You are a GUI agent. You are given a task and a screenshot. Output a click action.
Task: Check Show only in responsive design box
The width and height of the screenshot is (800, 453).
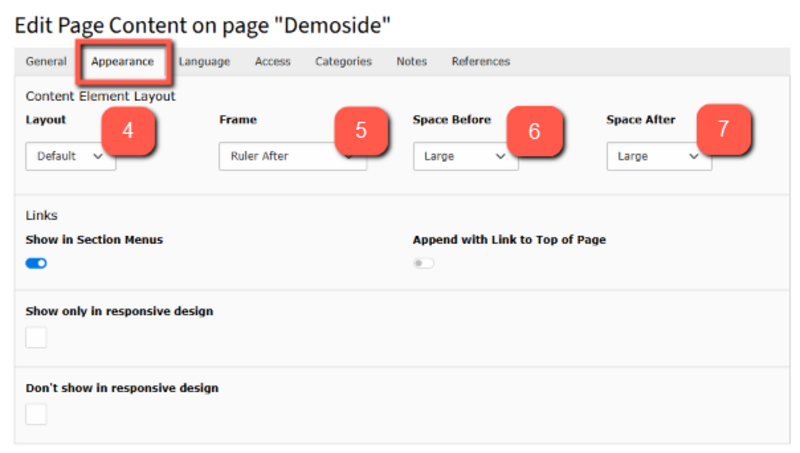(36, 338)
